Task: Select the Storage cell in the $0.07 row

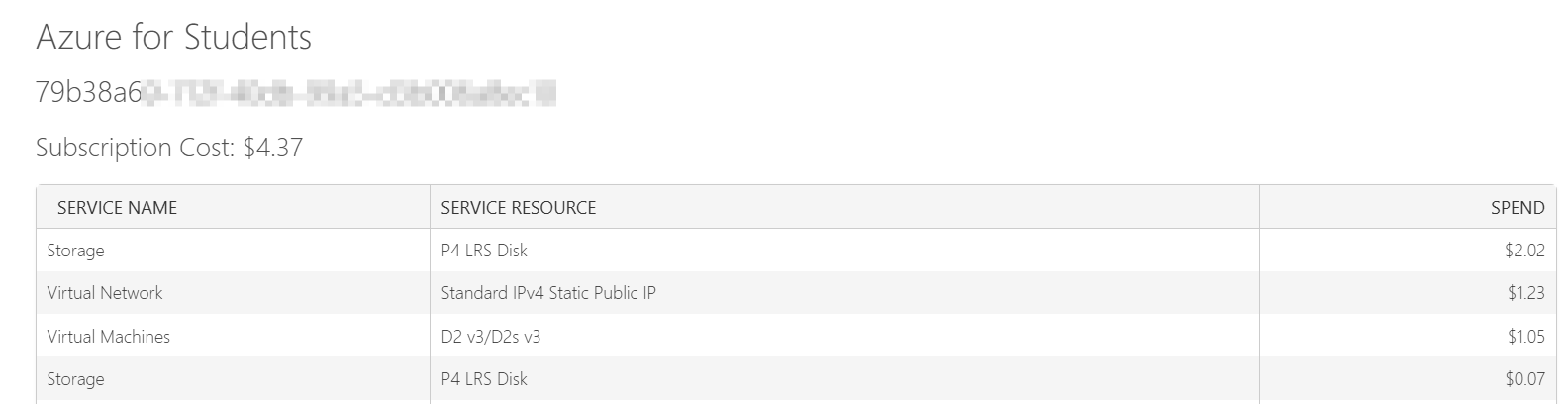Action: coord(75,379)
